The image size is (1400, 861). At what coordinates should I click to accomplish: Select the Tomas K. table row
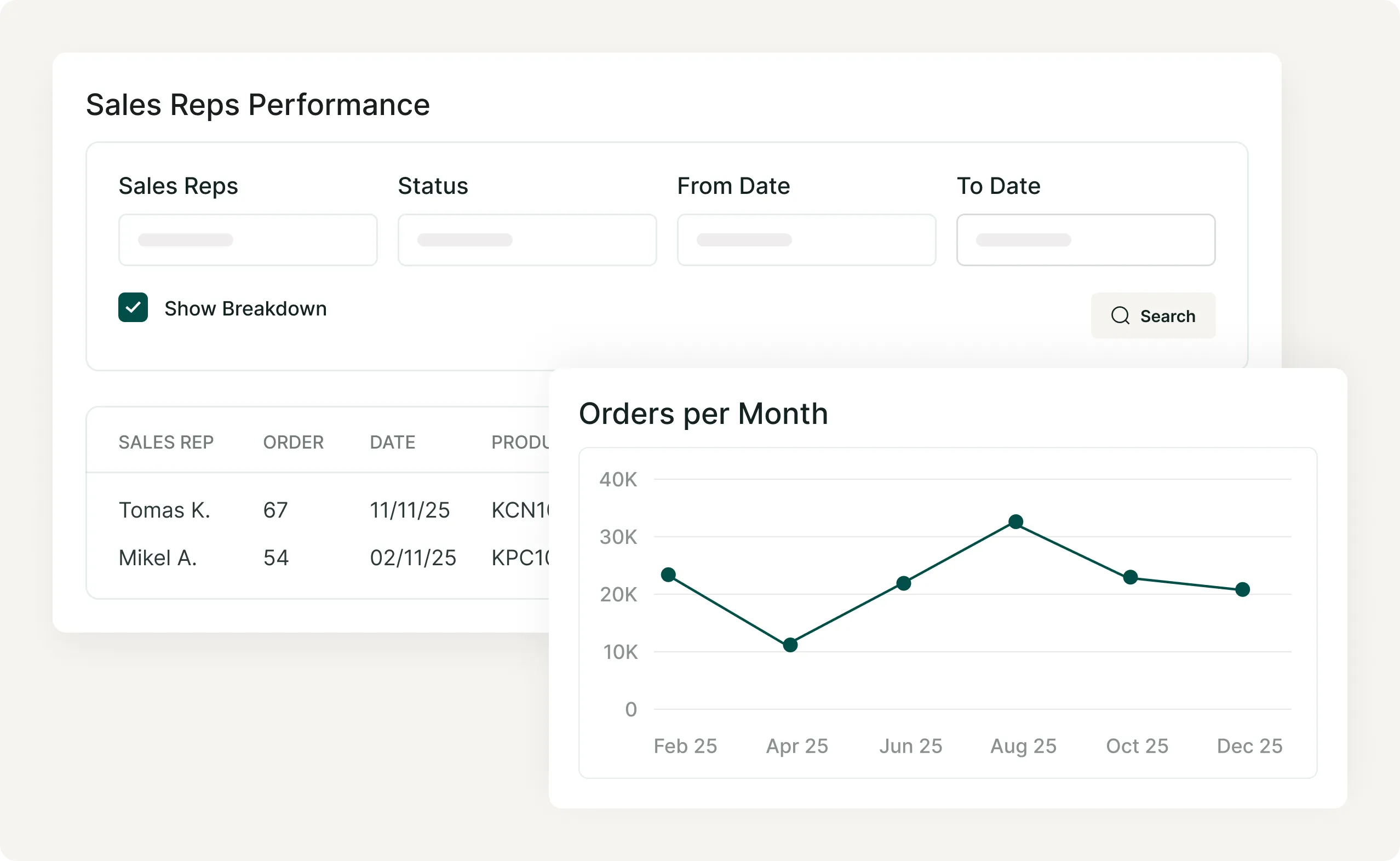(x=164, y=510)
